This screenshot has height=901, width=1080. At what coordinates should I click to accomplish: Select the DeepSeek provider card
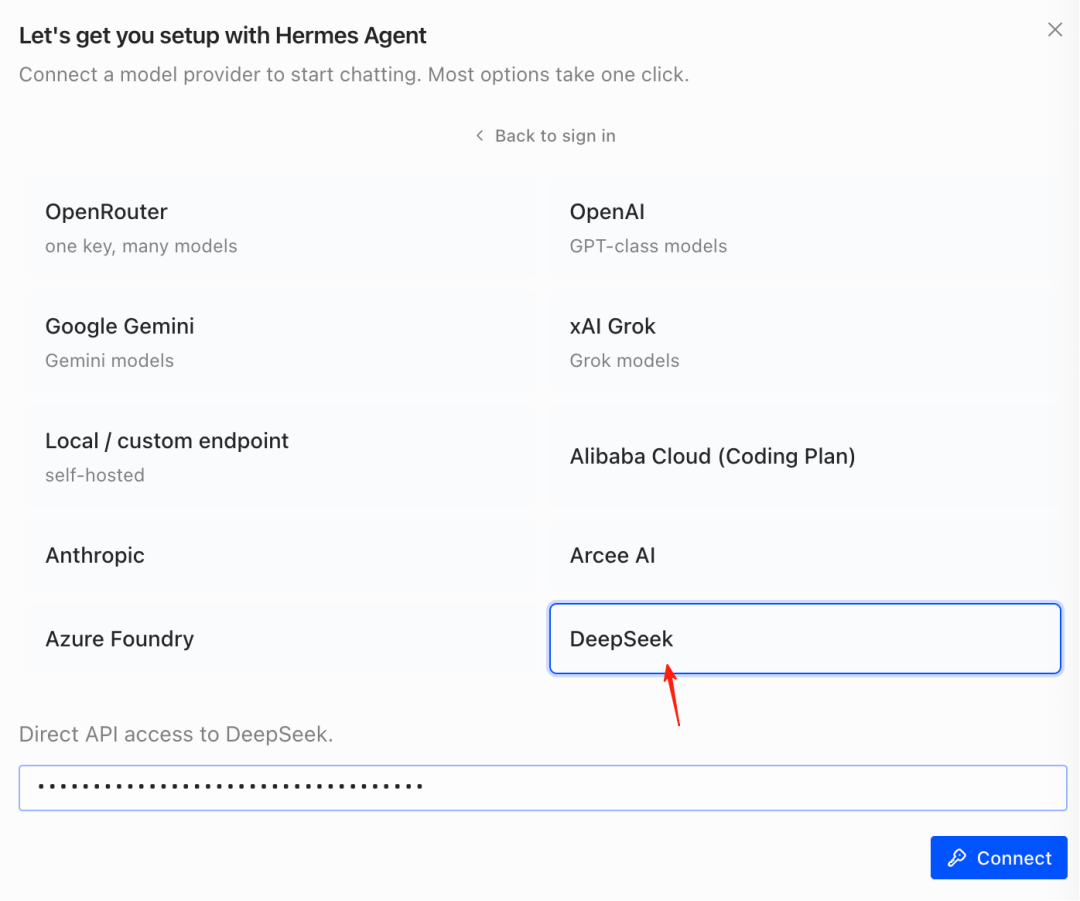(805, 639)
